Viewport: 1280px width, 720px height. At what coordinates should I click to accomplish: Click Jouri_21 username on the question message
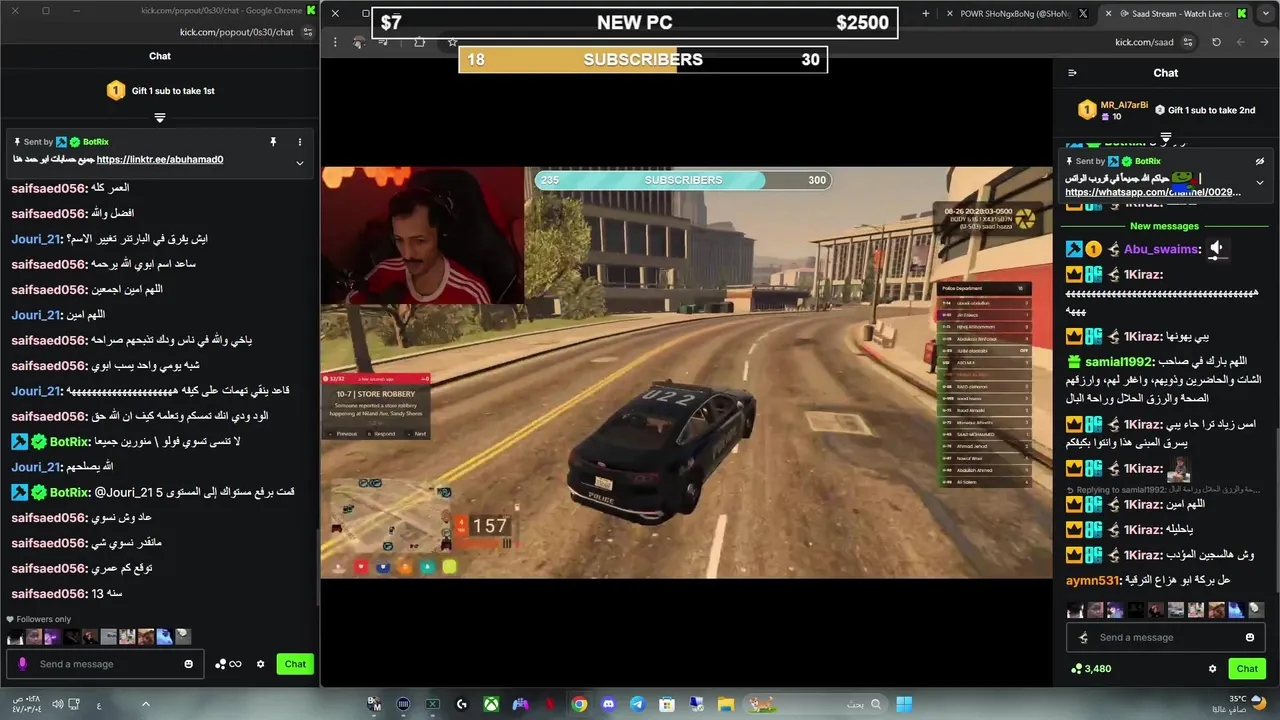(36, 239)
